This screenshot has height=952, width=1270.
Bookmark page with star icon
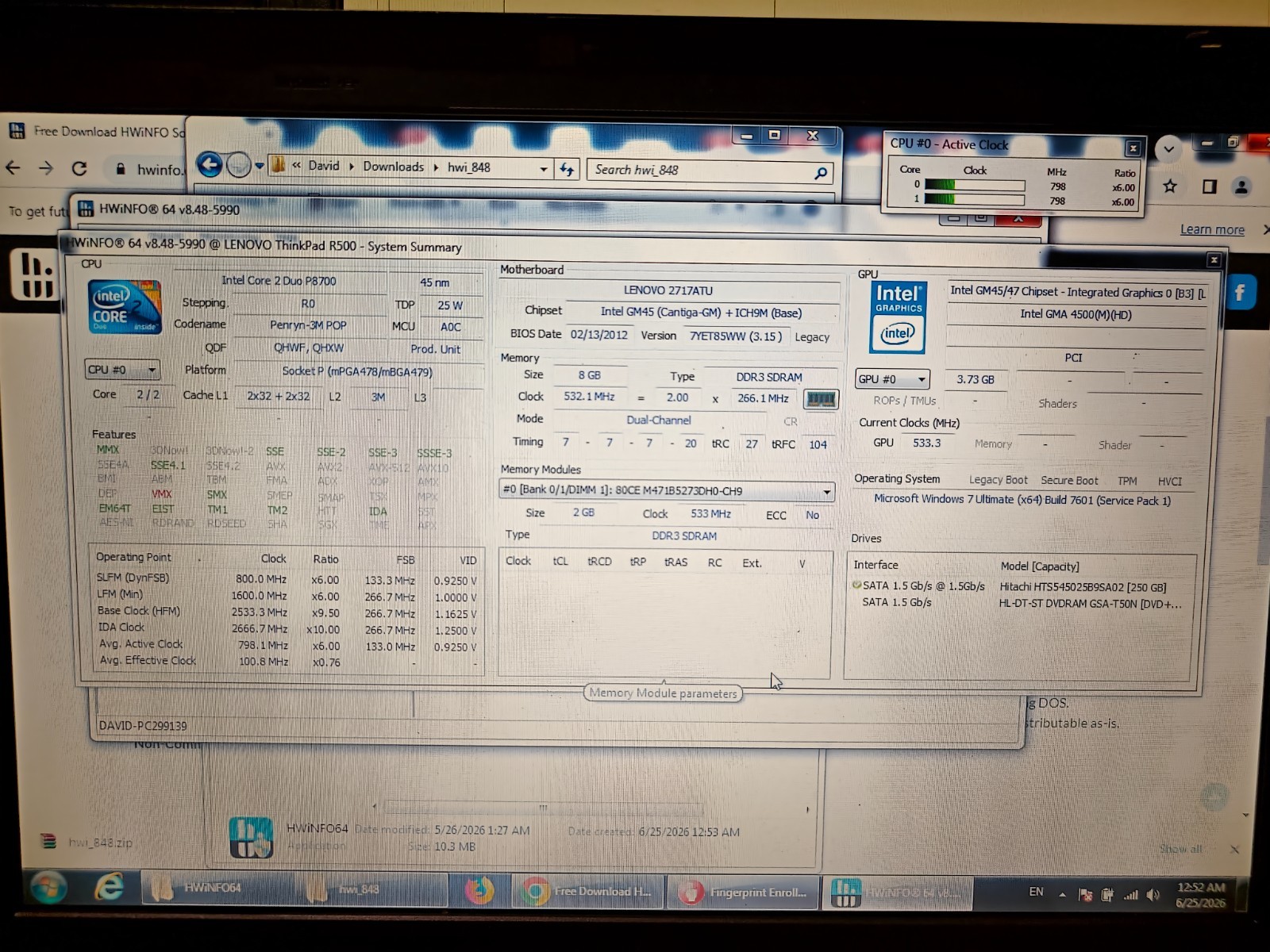tap(1170, 186)
